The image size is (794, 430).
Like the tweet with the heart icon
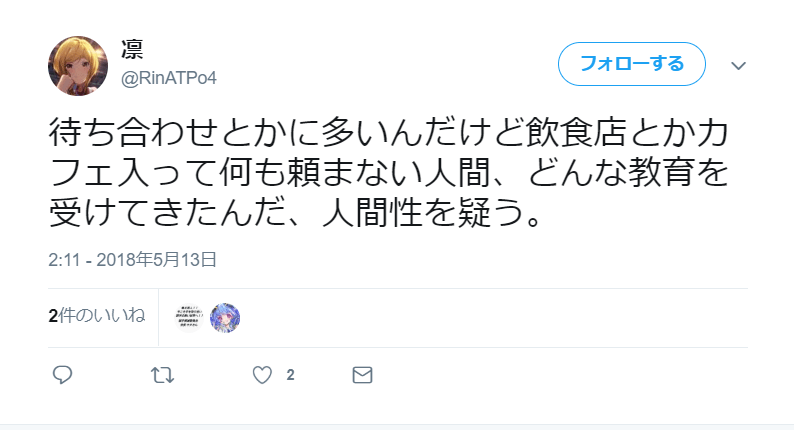tap(262, 375)
